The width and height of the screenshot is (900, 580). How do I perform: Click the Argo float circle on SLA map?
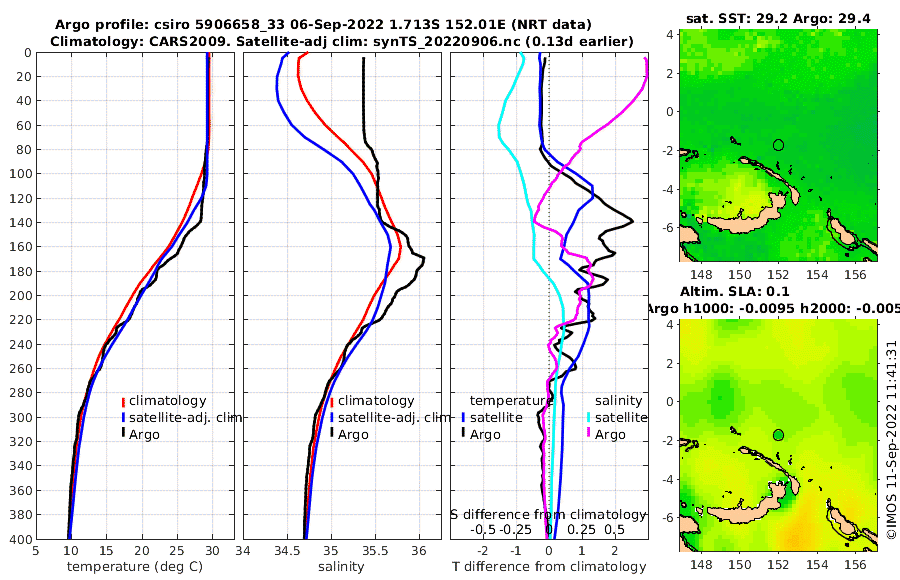(778, 435)
